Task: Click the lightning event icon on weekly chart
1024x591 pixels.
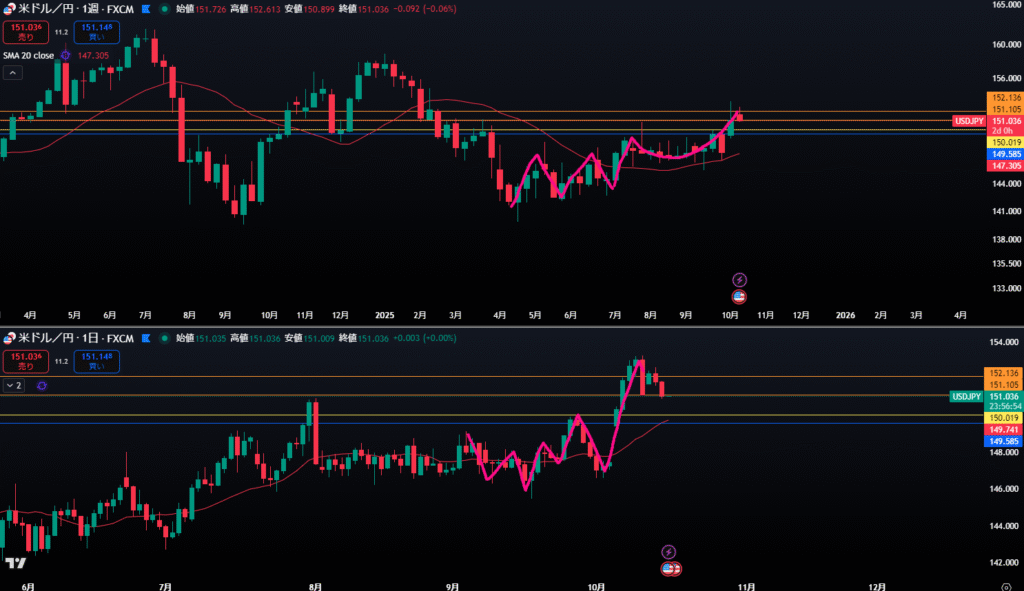Action: [x=740, y=280]
